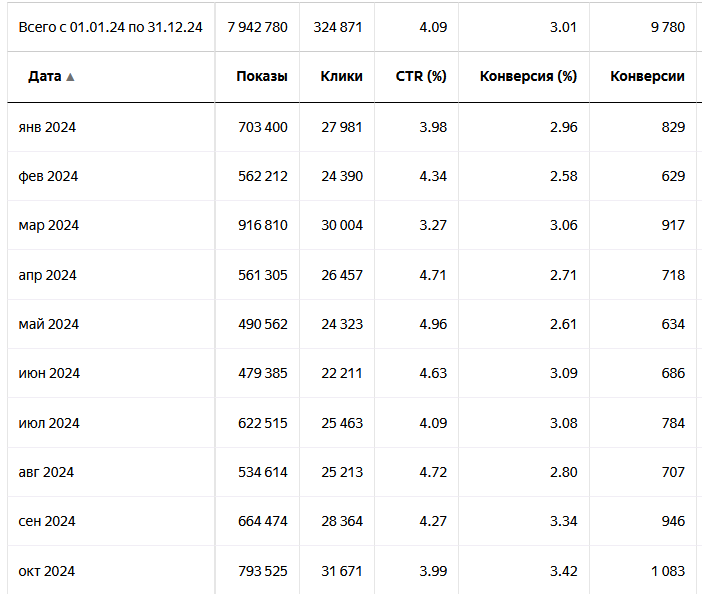Click the total period row label

[110, 27]
